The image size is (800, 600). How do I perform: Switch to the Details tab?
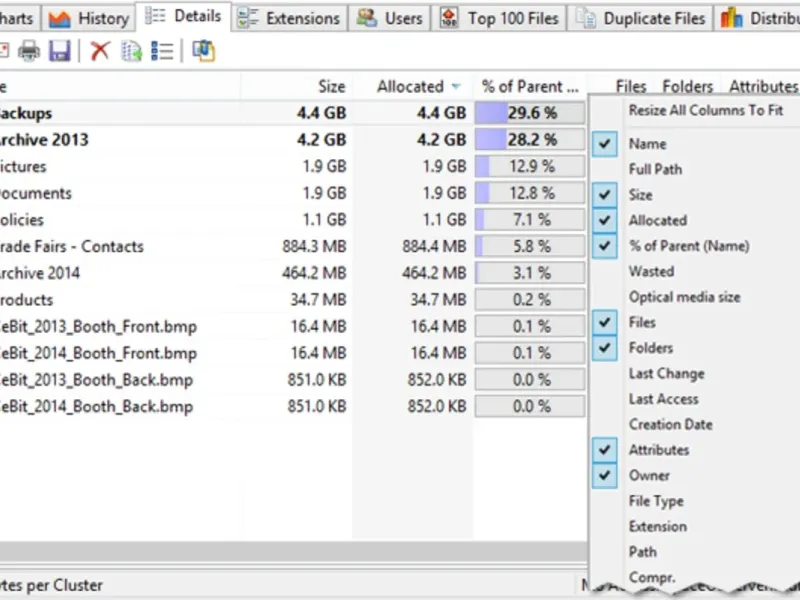pos(184,16)
